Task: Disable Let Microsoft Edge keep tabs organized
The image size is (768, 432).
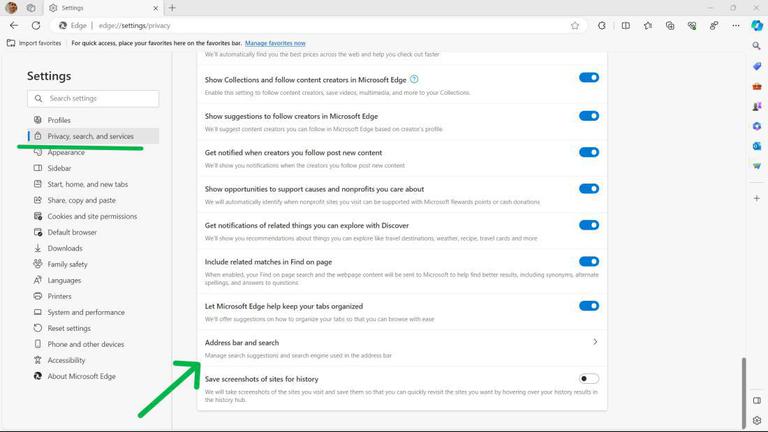Action: point(589,306)
